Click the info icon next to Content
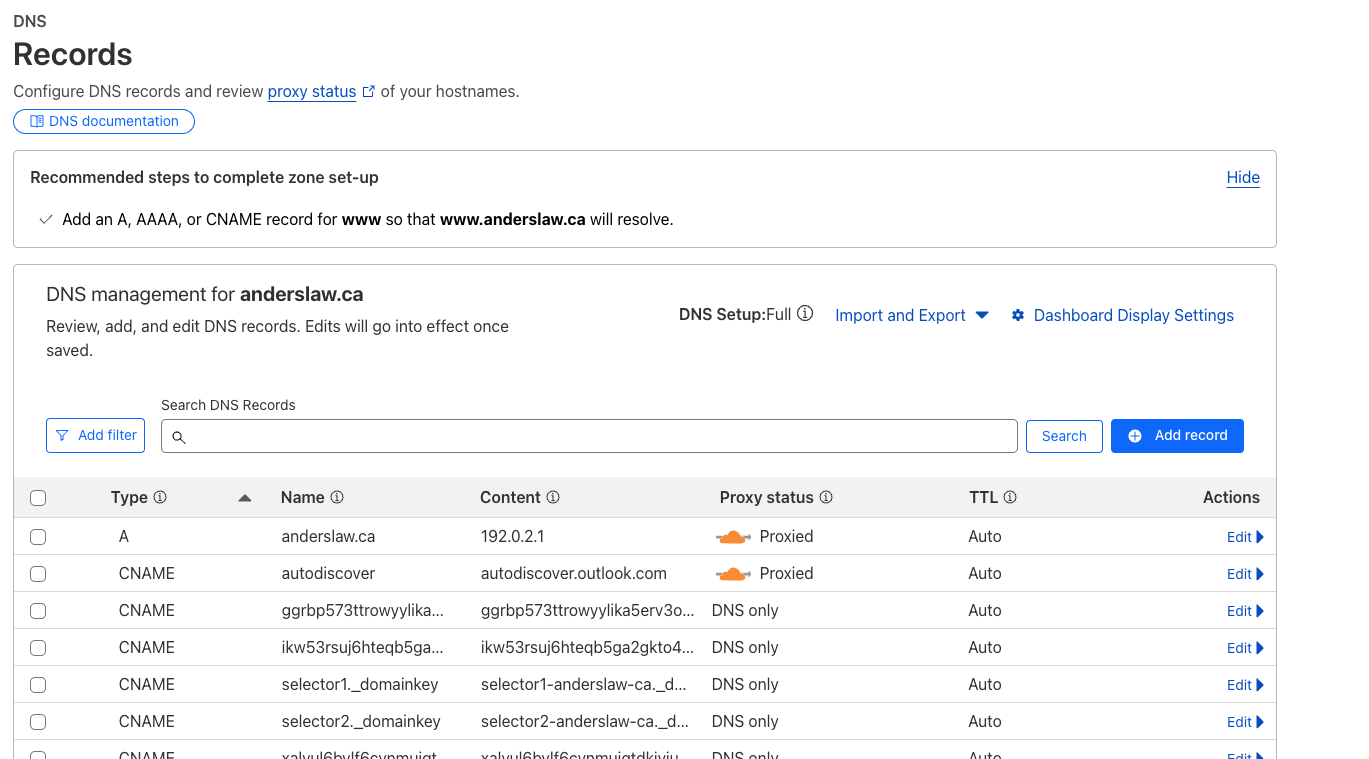 (x=553, y=498)
